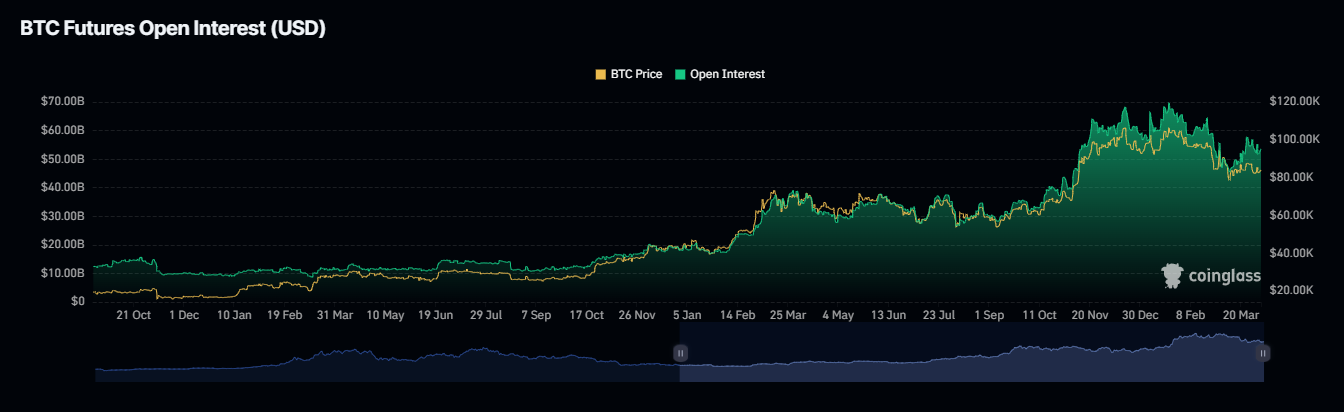This screenshot has height=412, width=1344.
Task: Click the $60.00B left axis label
Action: tap(62, 131)
